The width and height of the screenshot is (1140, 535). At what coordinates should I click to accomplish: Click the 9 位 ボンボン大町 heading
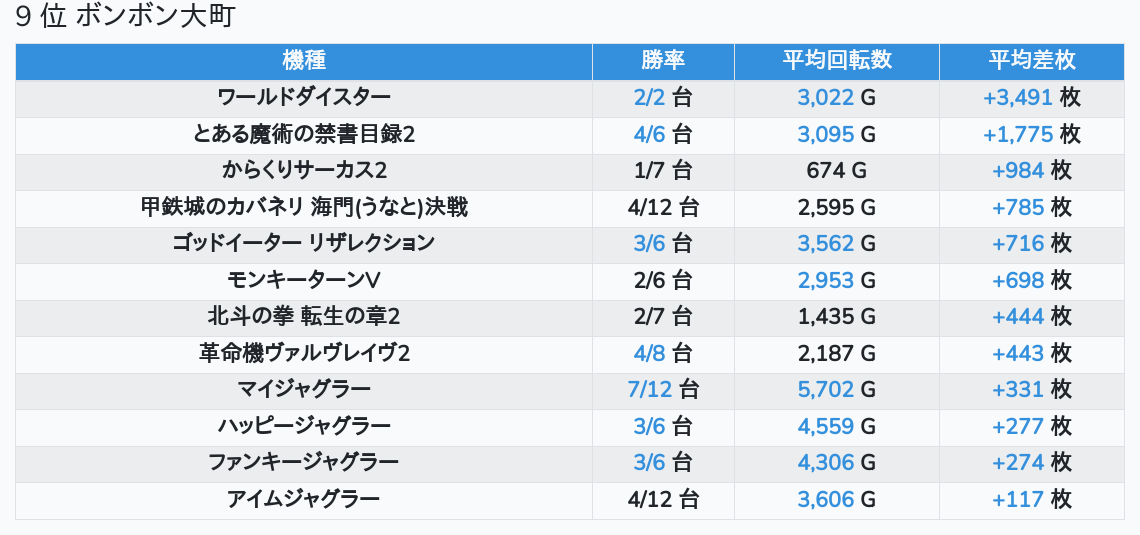point(125,16)
